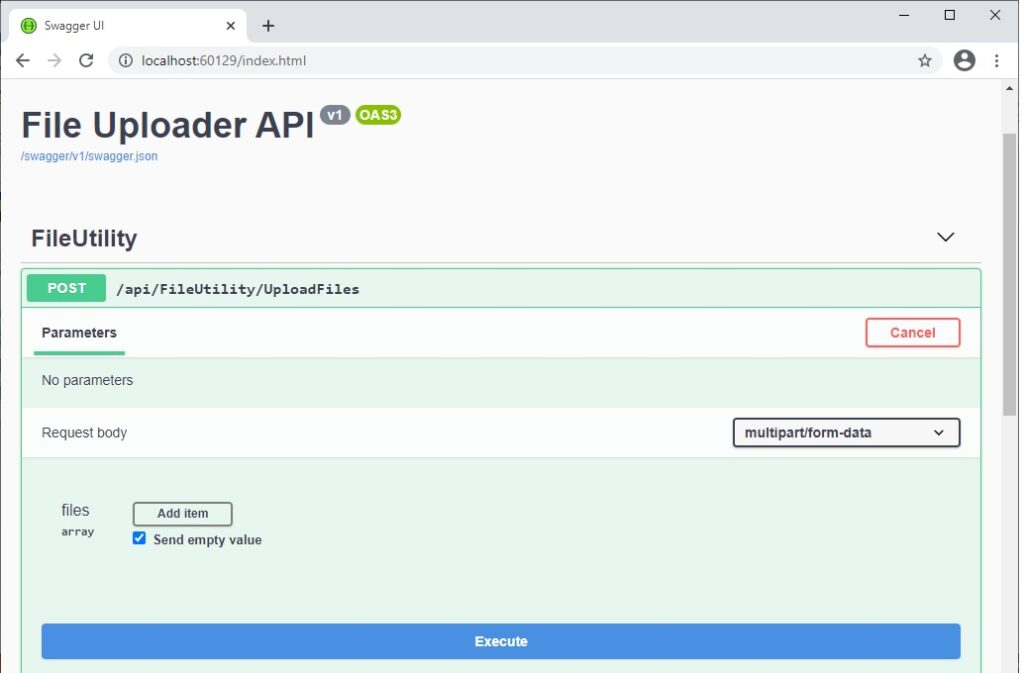Click the array type label

coord(78,532)
